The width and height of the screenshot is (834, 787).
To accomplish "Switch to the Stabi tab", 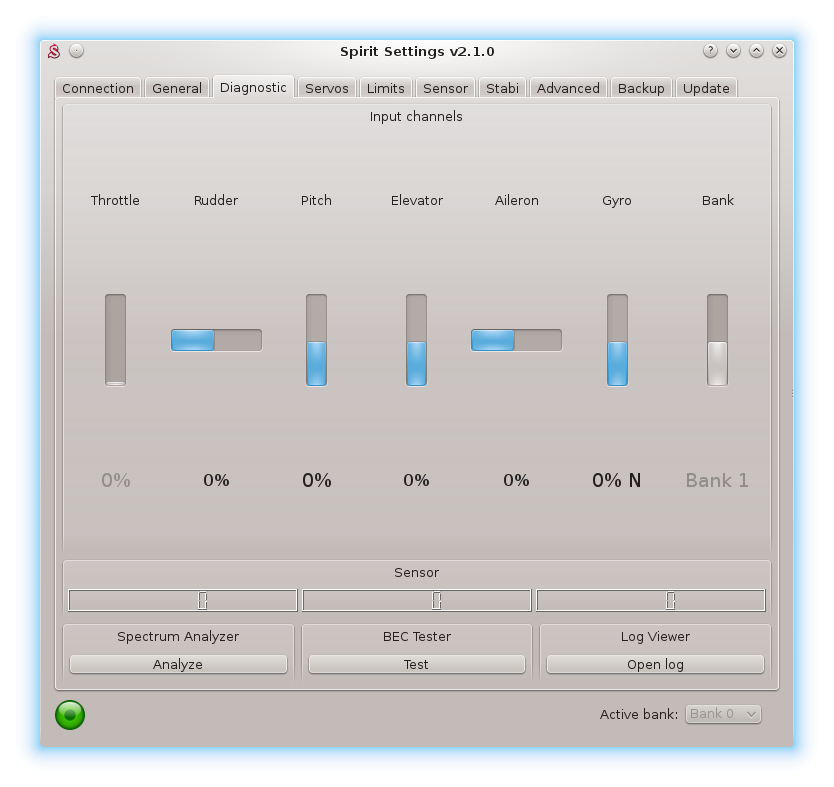I will [x=502, y=88].
